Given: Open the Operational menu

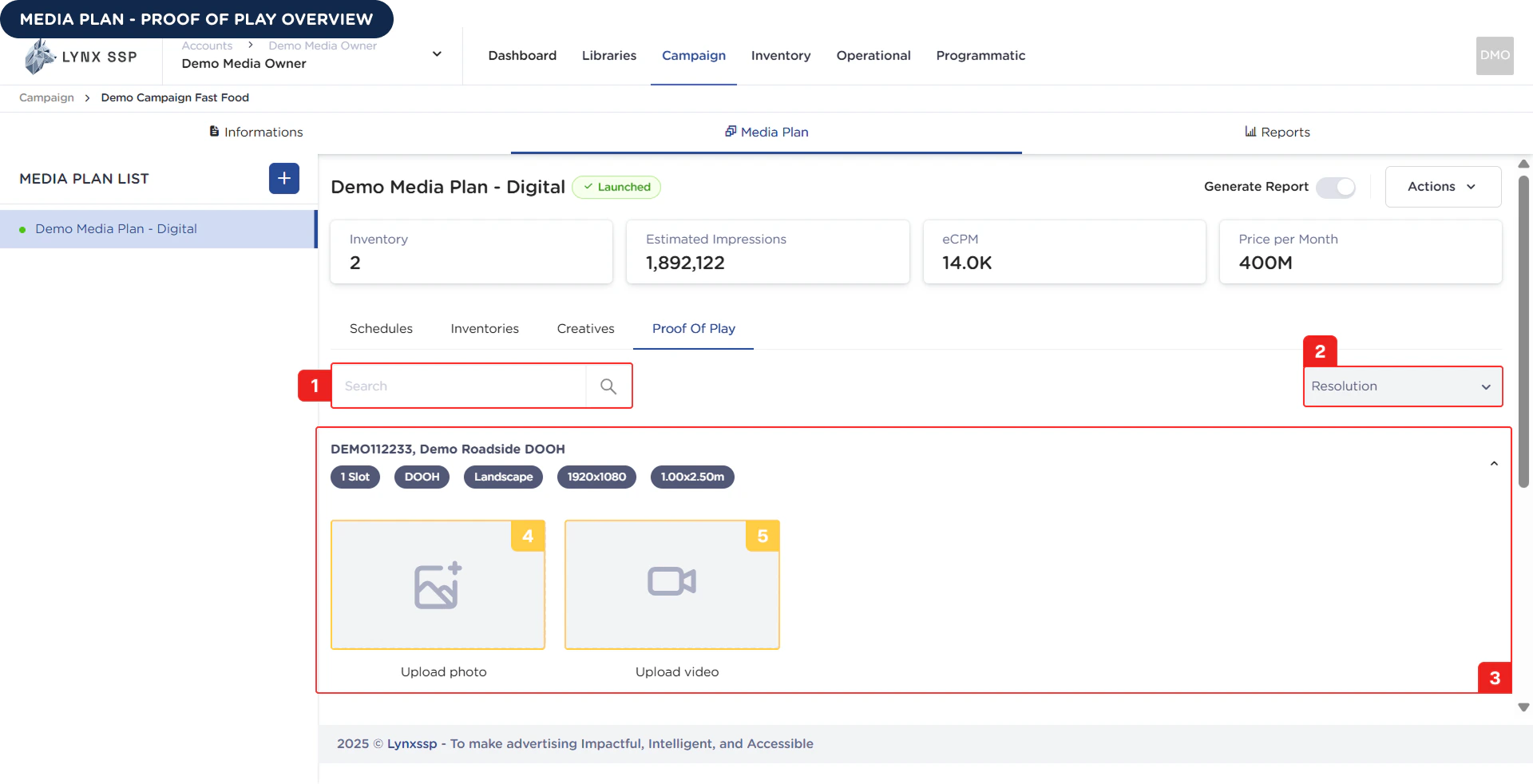Looking at the screenshot, I should 873,56.
